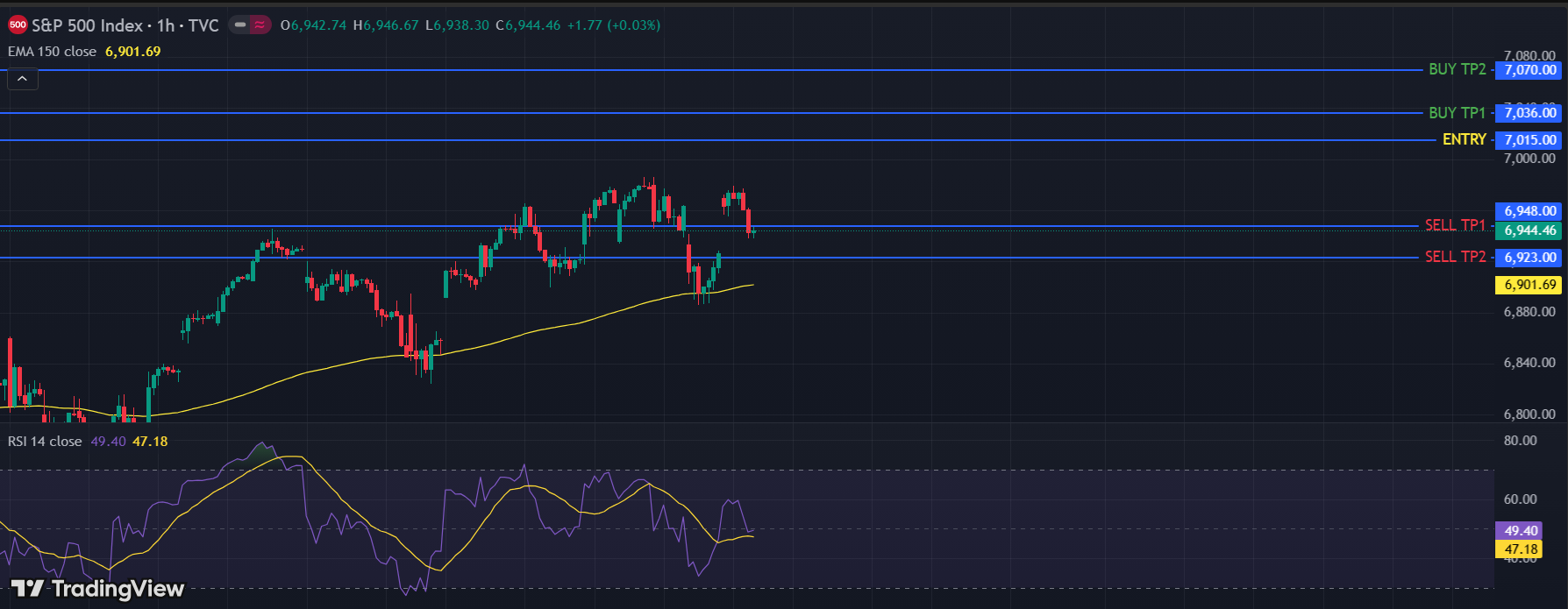Click the 6,923.00 price axis label

(1530, 258)
